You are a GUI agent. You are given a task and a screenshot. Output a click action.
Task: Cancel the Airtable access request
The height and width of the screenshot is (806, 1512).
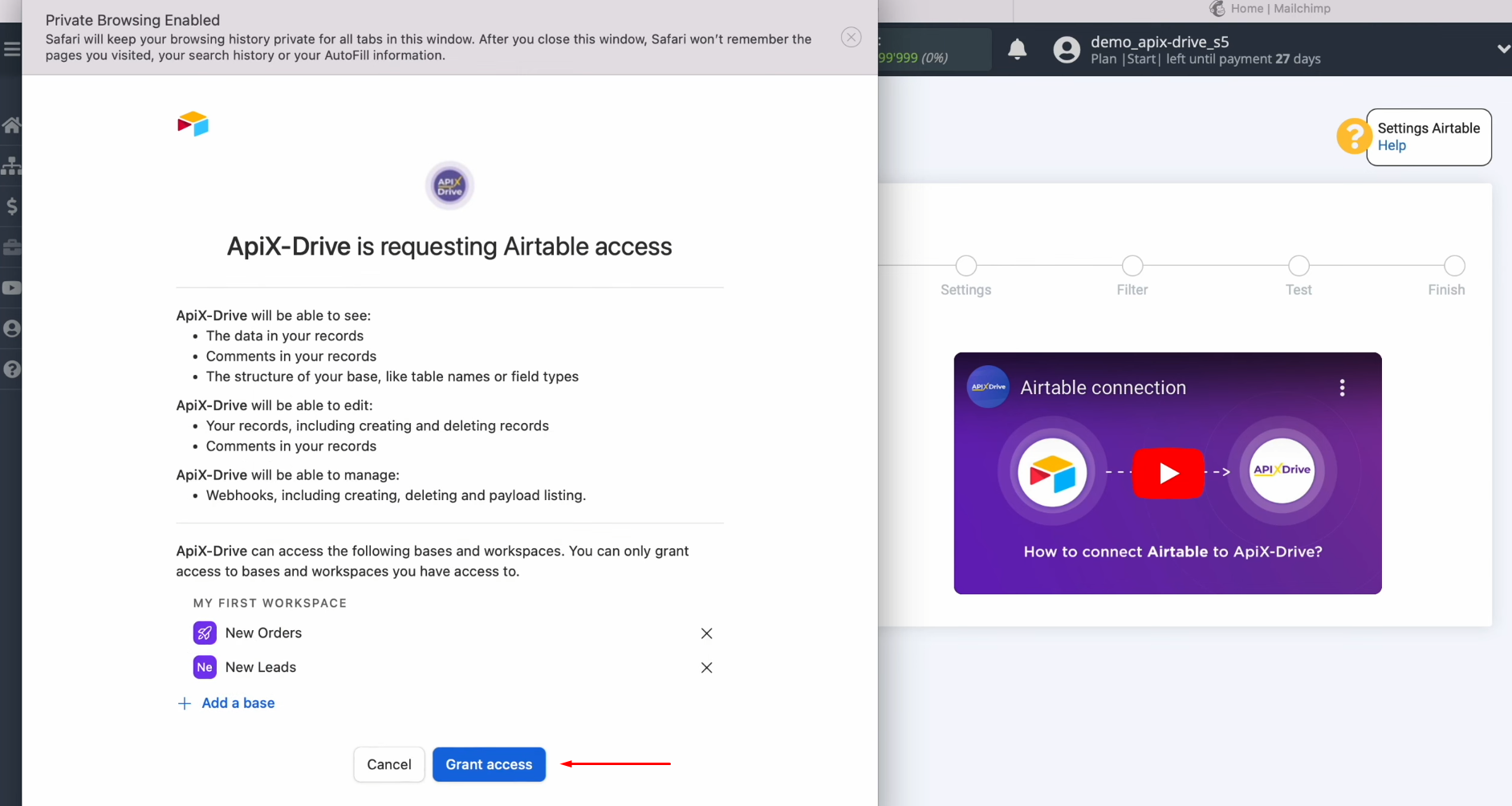coord(388,764)
